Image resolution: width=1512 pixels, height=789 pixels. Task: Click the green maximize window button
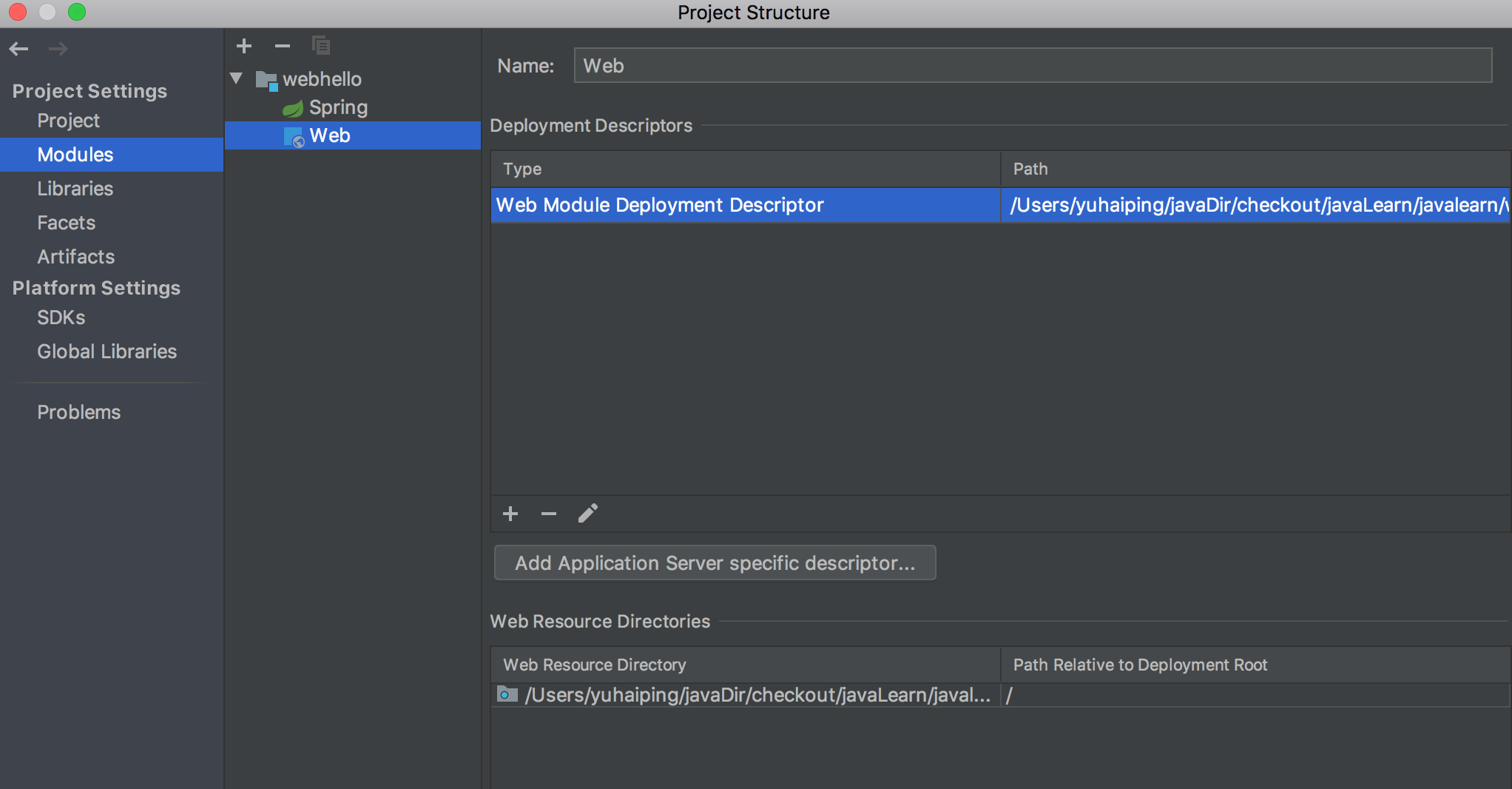coord(77,12)
